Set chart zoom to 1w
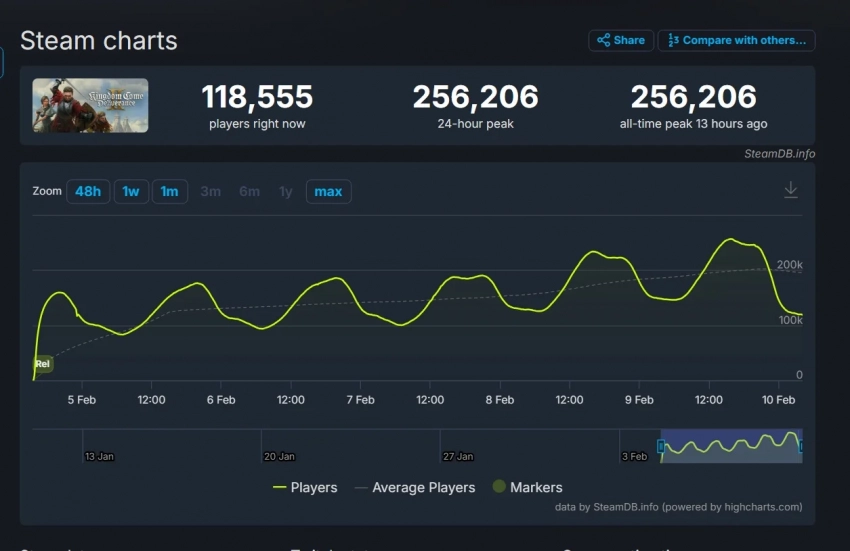This screenshot has width=850, height=551. [130, 191]
